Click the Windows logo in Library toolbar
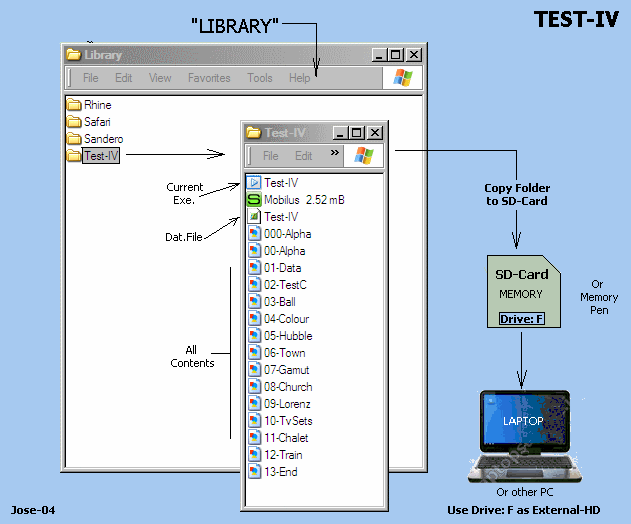This screenshot has height=524, width=631. tap(402, 78)
